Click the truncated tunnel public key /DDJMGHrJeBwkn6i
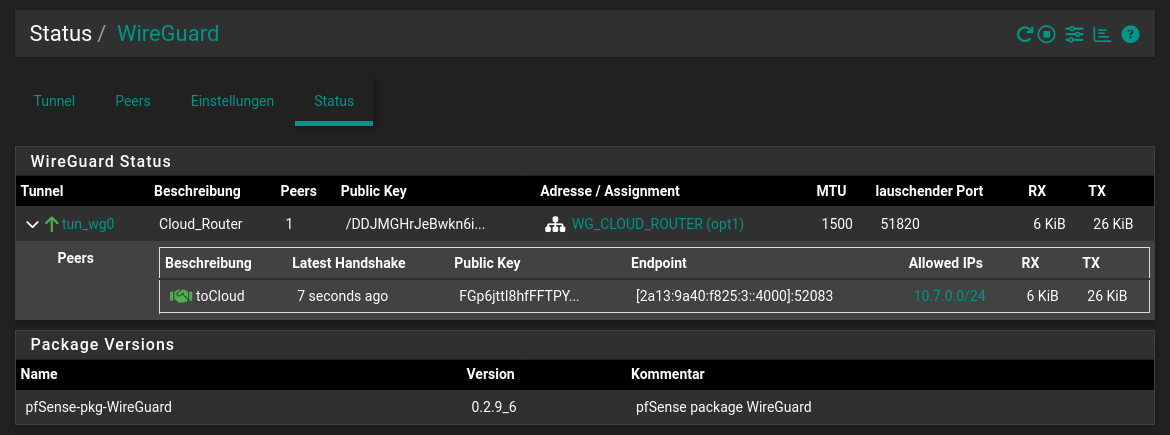 point(415,225)
